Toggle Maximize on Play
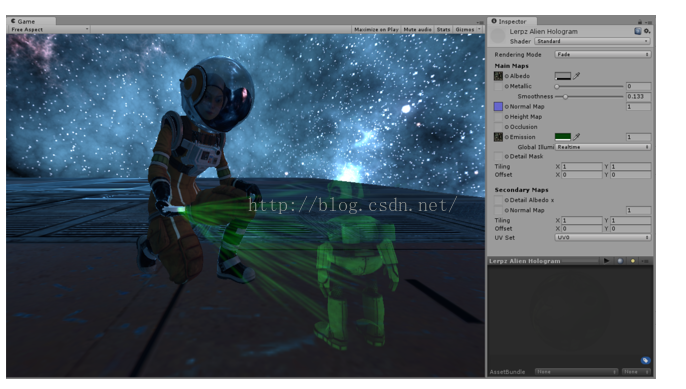686x389 pixels. pos(376,29)
